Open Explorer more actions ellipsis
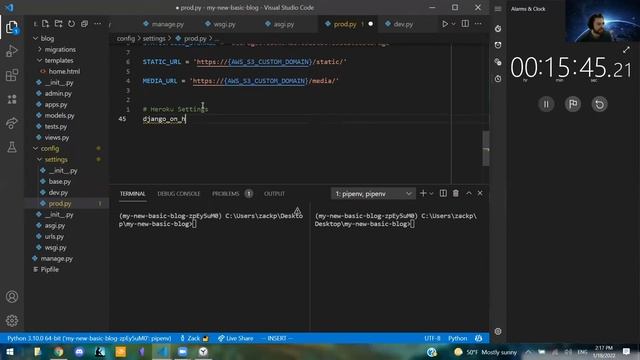 point(98,24)
